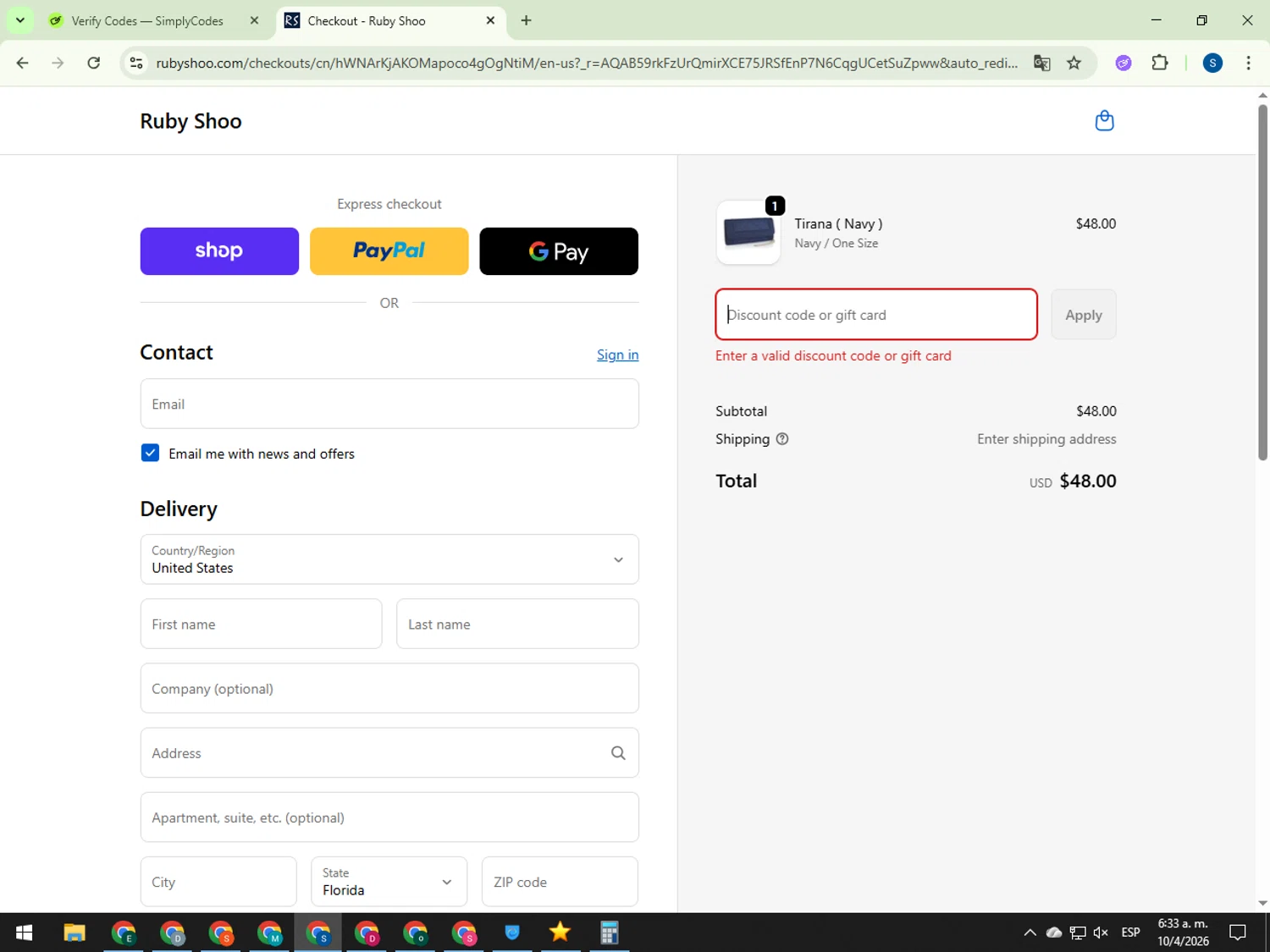Click the Company (optional) field
Screen dimensions: 1270x952
389,688
